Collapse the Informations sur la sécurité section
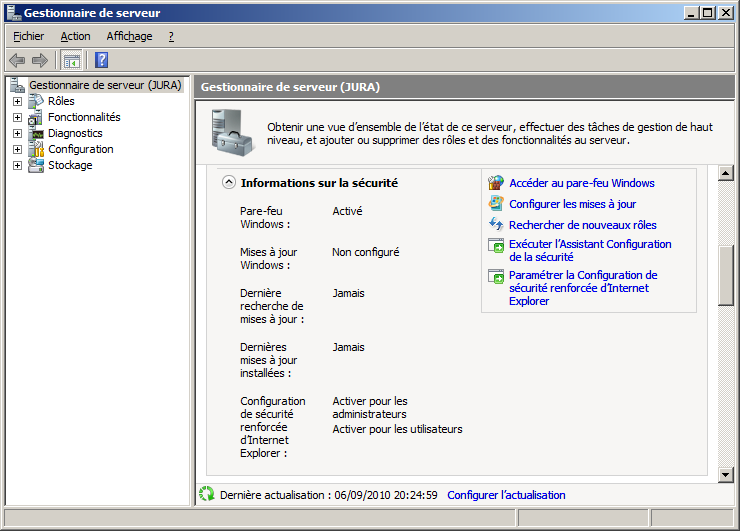 (228, 183)
